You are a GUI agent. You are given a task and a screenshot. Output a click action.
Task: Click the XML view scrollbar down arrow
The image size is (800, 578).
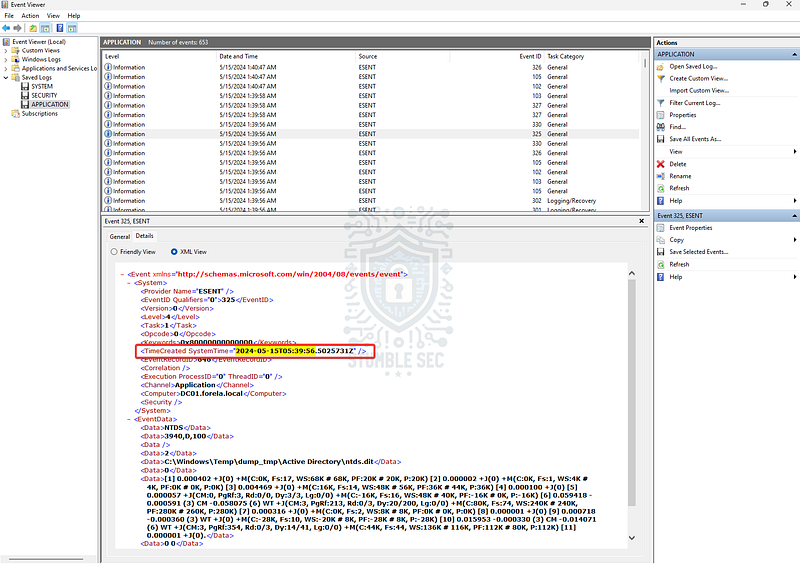632,538
